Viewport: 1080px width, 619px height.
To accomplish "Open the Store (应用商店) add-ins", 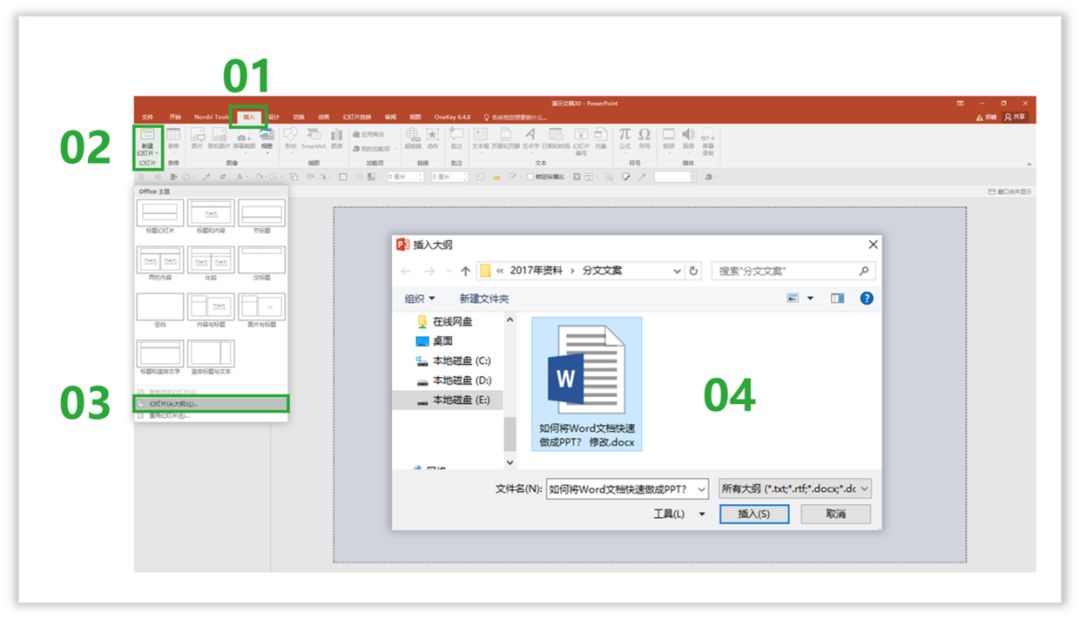I will (x=368, y=134).
